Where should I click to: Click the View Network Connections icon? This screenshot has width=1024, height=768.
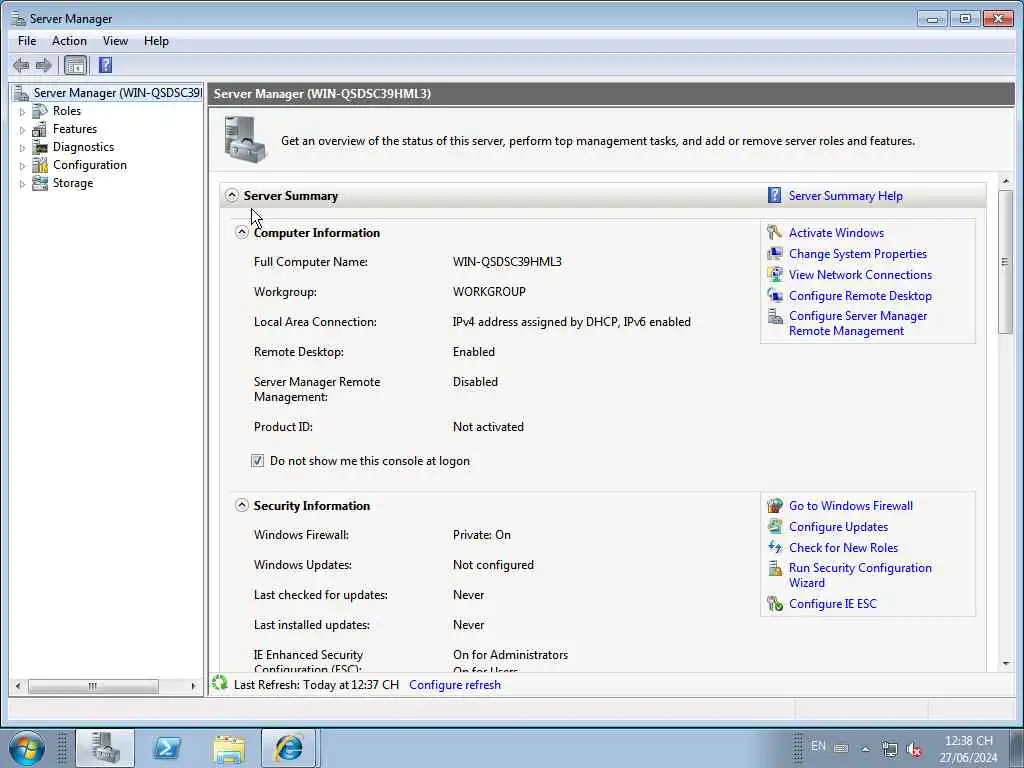coord(775,274)
